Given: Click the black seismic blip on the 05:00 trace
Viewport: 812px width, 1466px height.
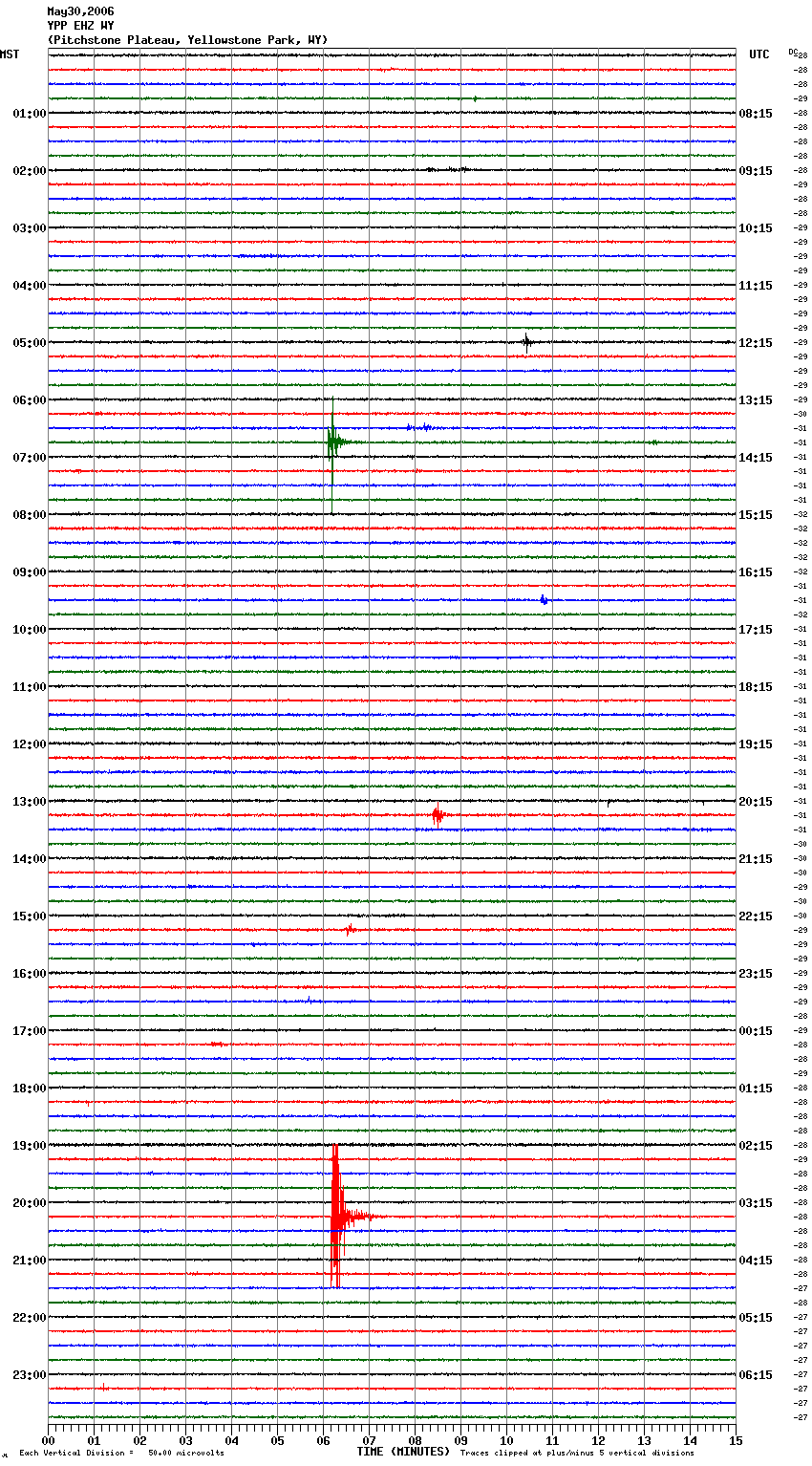Looking at the screenshot, I should click(526, 342).
